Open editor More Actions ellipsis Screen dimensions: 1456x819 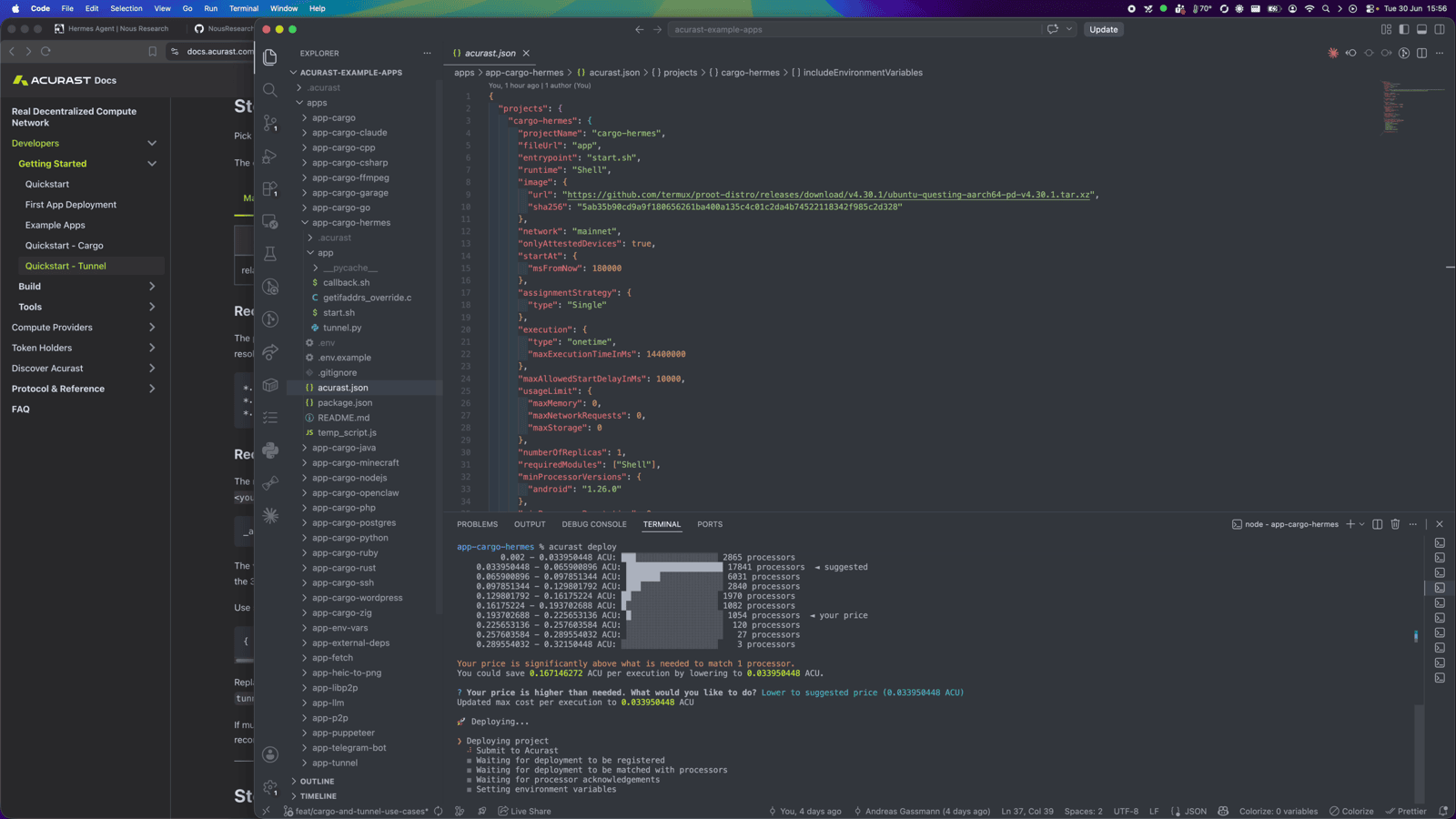(x=1440, y=53)
